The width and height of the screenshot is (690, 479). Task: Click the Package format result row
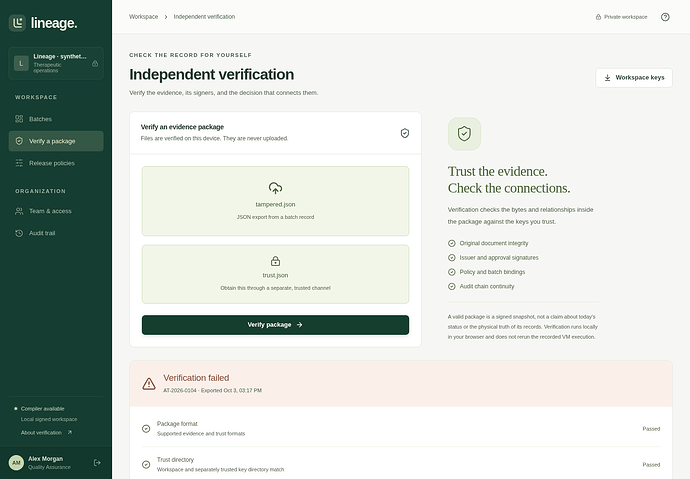(x=401, y=428)
